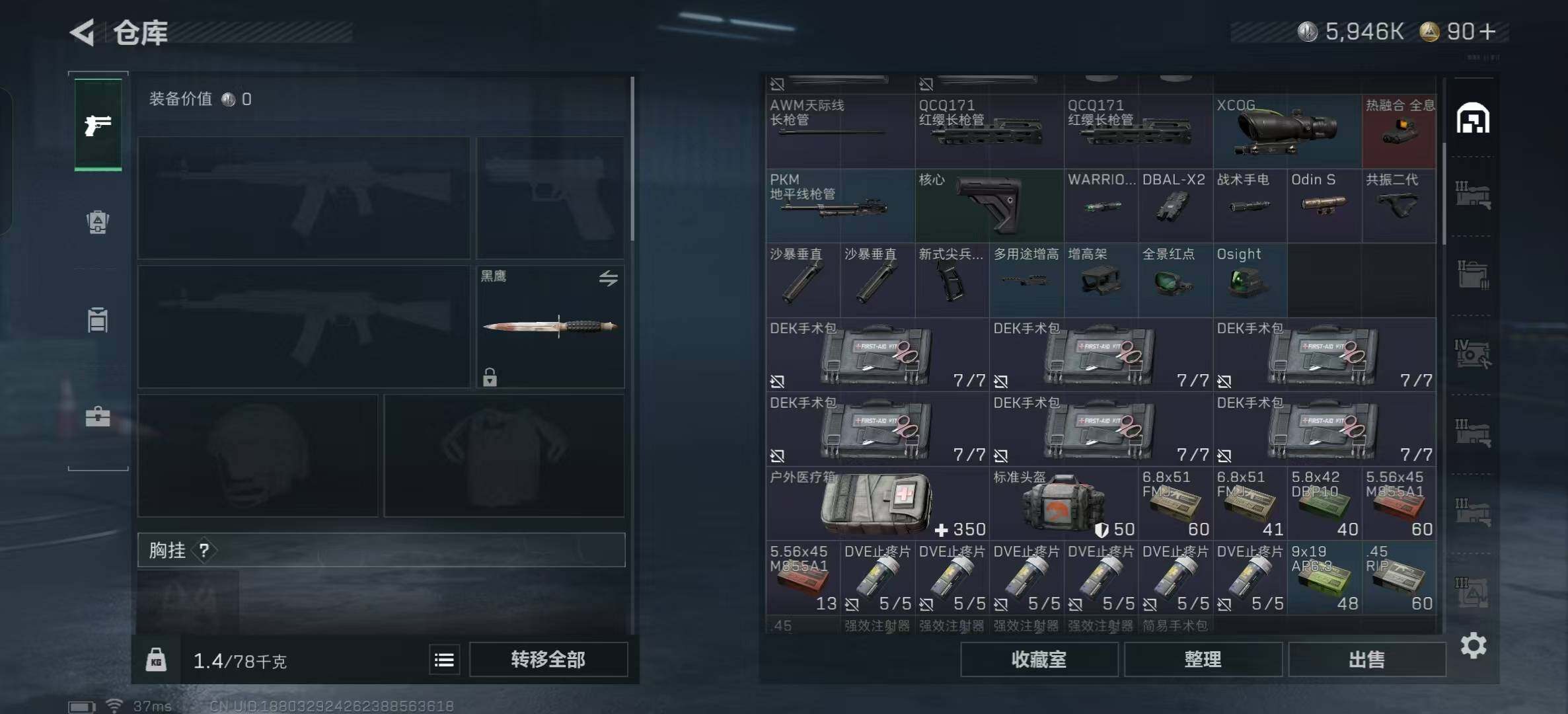Open the chest rig tab icon

98,320
